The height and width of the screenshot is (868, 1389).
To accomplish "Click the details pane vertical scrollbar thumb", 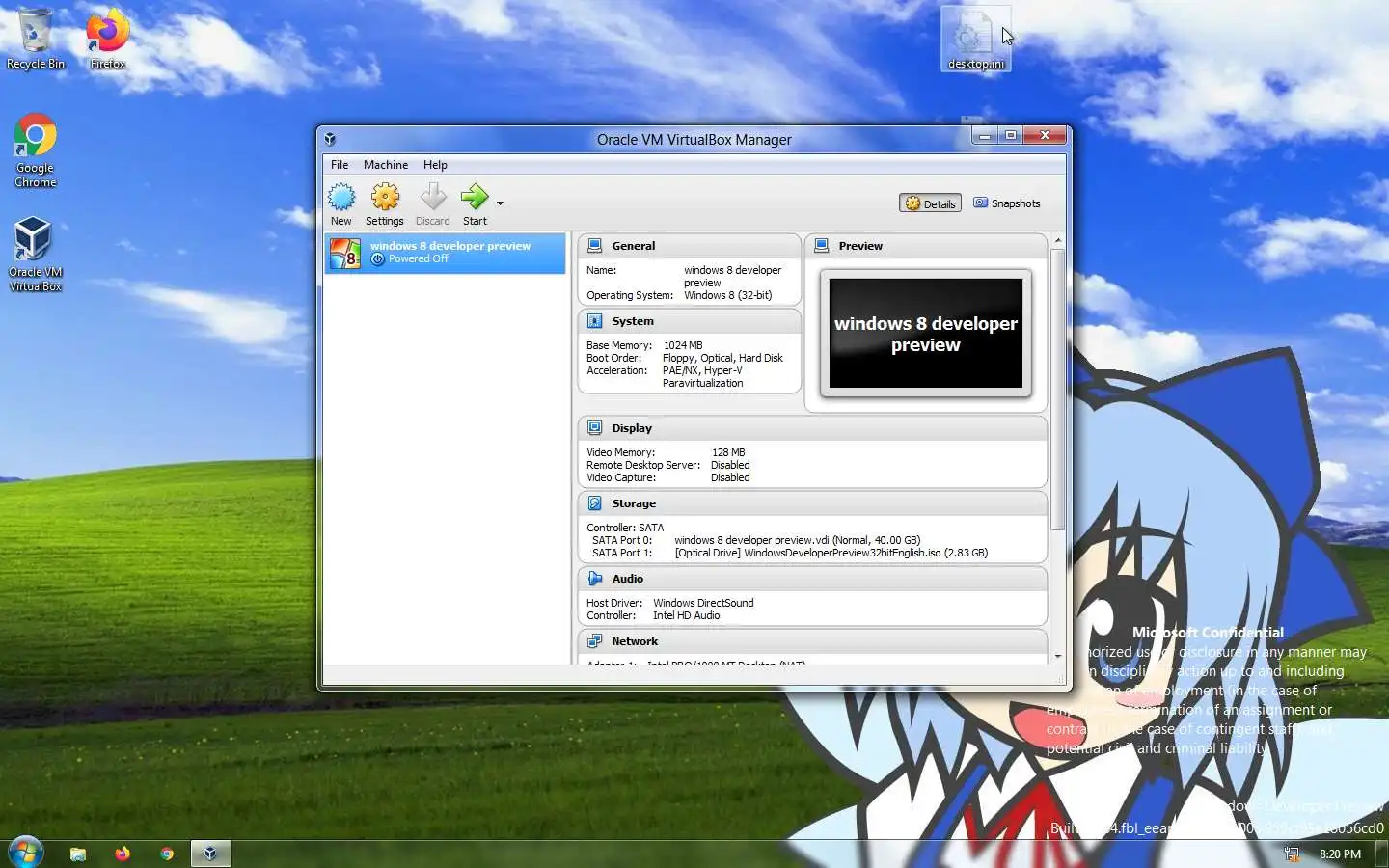I will pos(1058,390).
